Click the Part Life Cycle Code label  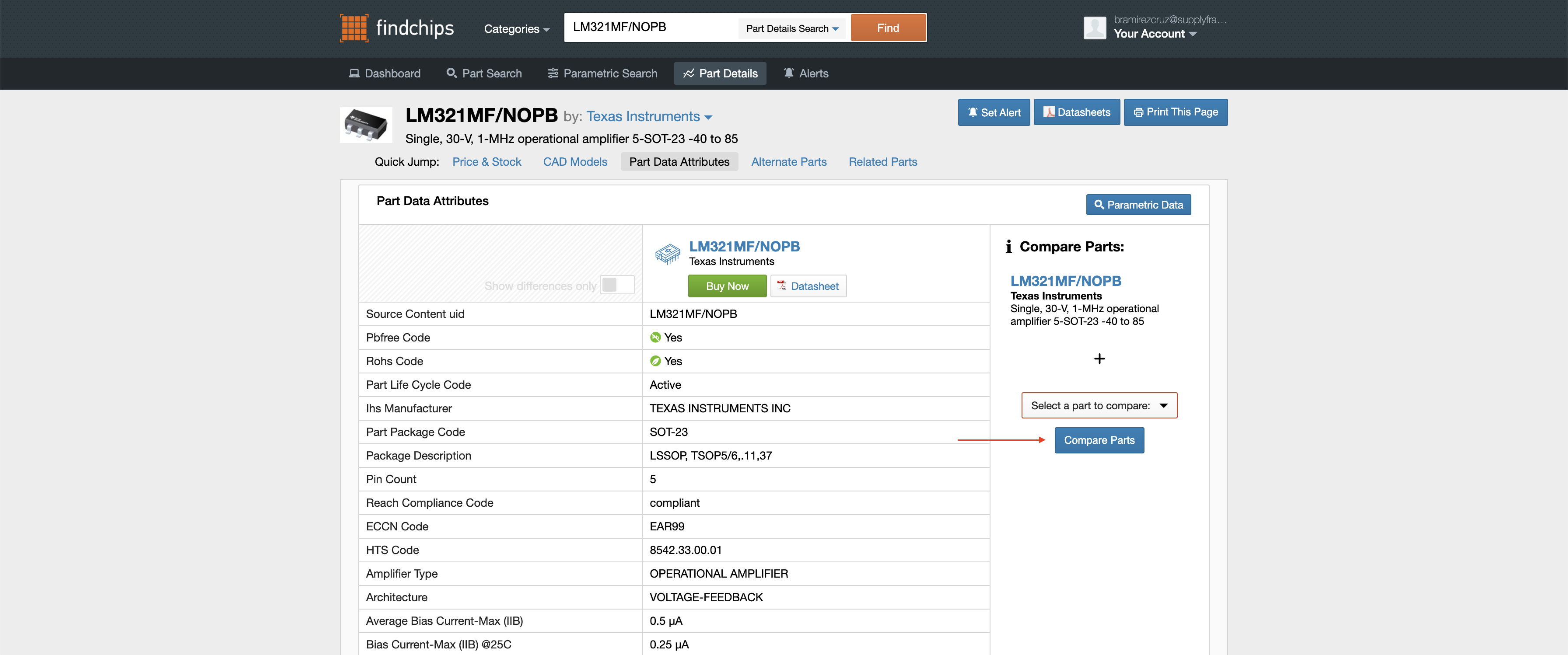[418, 385]
